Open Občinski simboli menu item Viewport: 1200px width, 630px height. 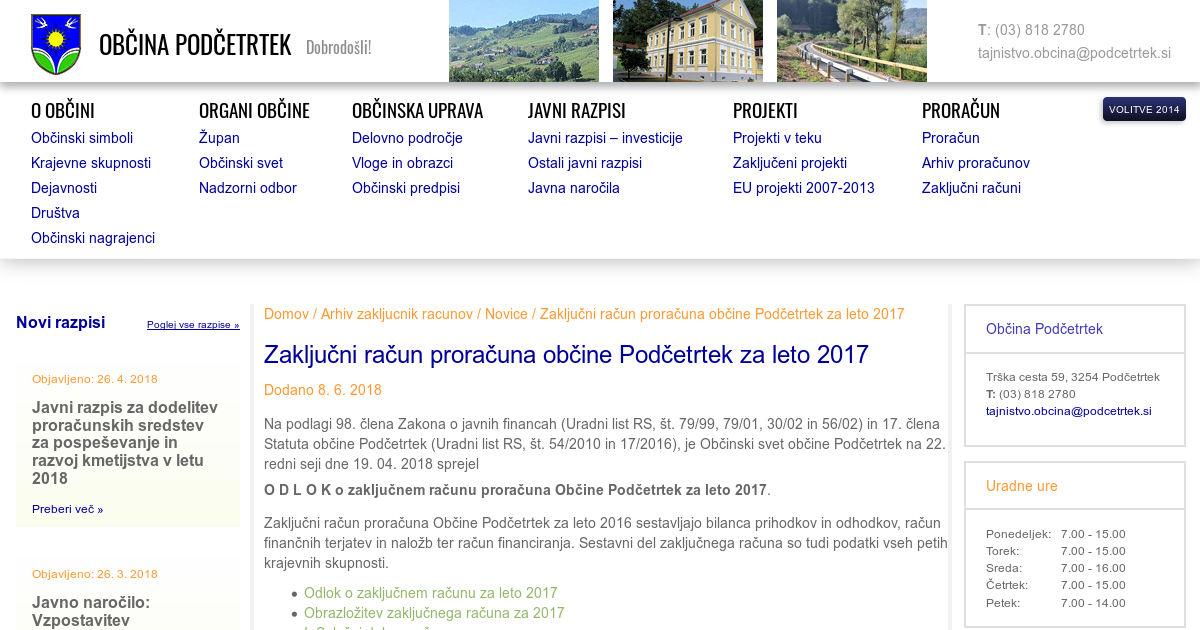(82, 138)
